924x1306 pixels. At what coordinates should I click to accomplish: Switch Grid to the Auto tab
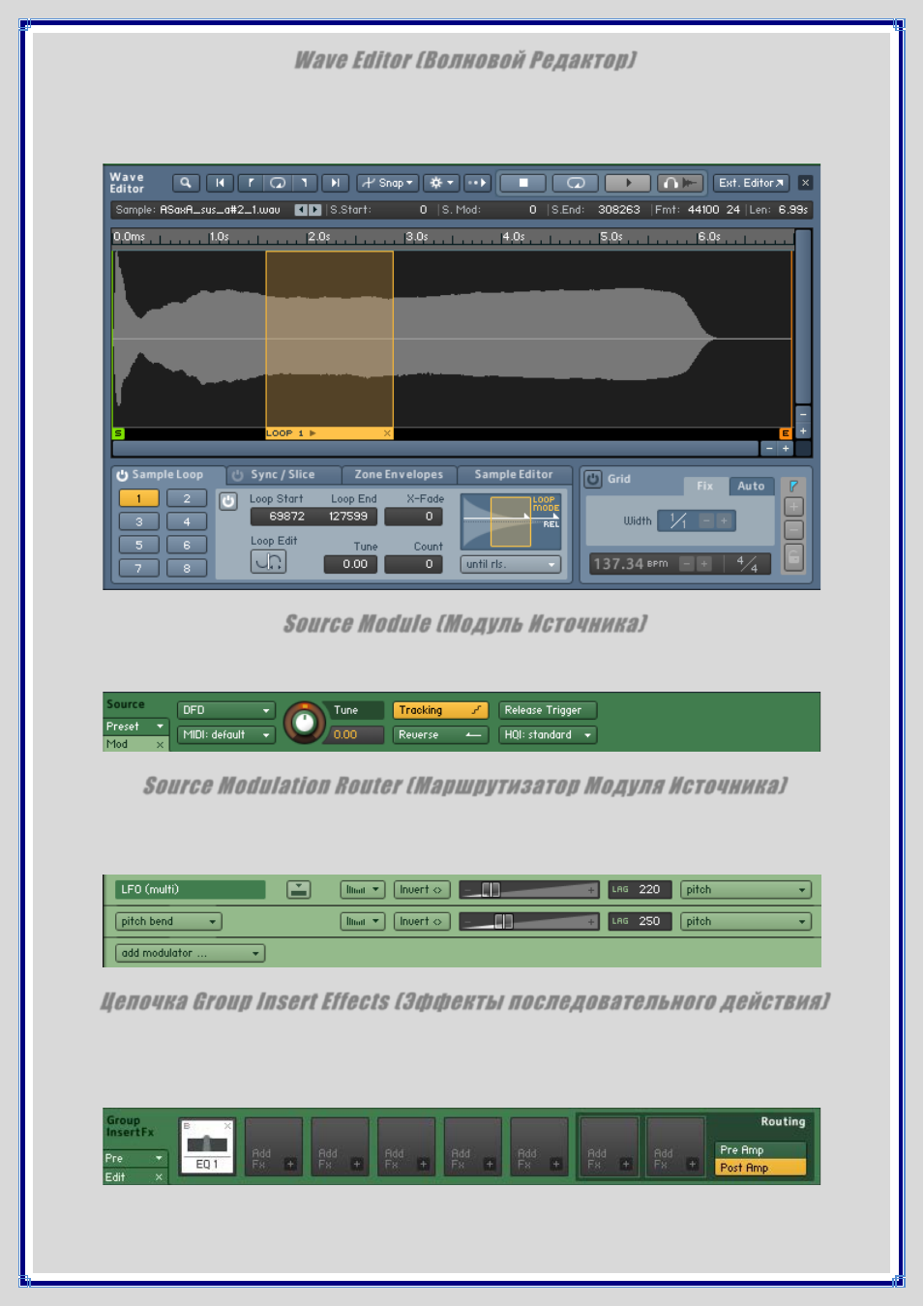coord(752,486)
